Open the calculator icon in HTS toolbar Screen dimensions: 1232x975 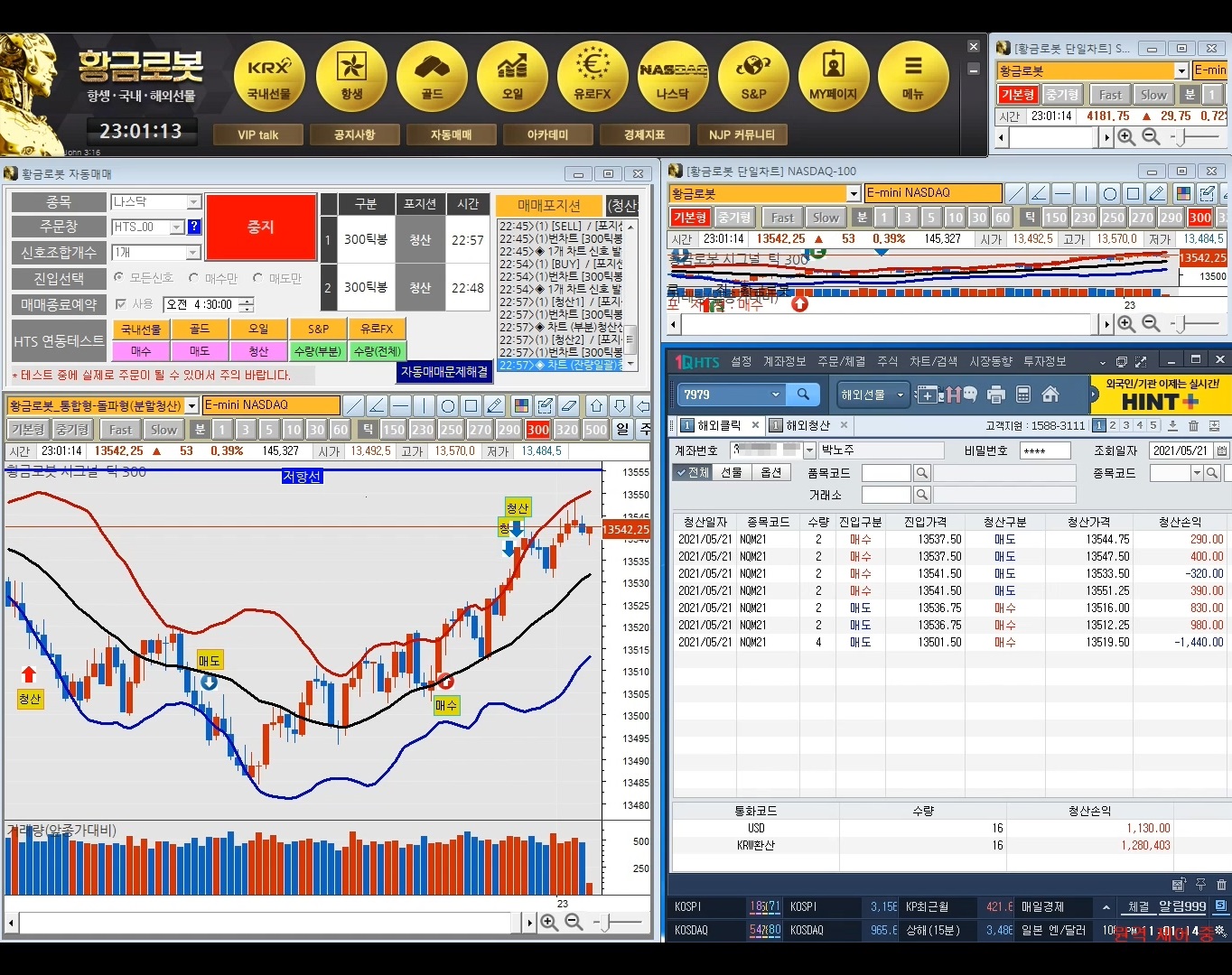(x=1023, y=395)
